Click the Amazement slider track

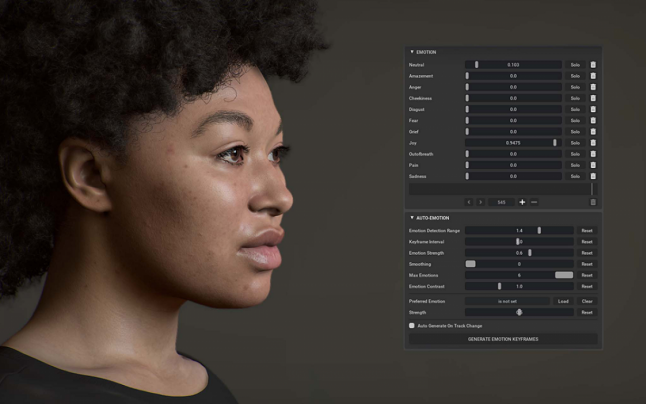point(513,76)
